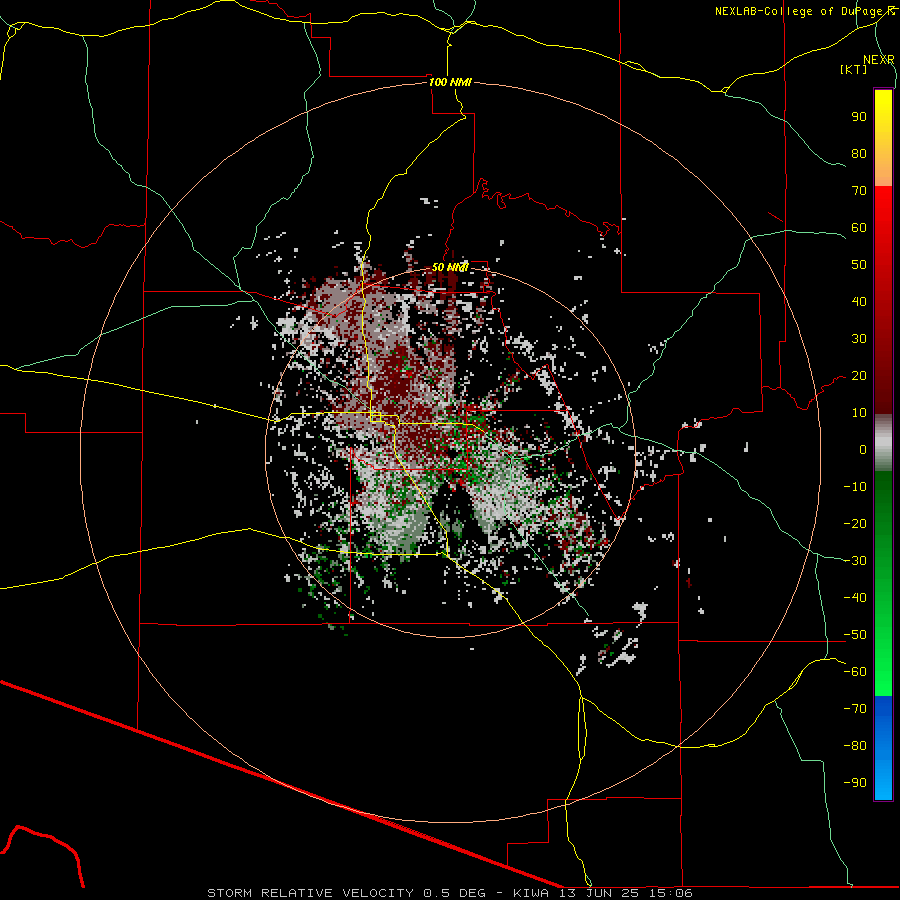The height and width of the screenshot is (900, 900).
Task: Click the -20 value on the velocity scale
Action: (855, 523)
